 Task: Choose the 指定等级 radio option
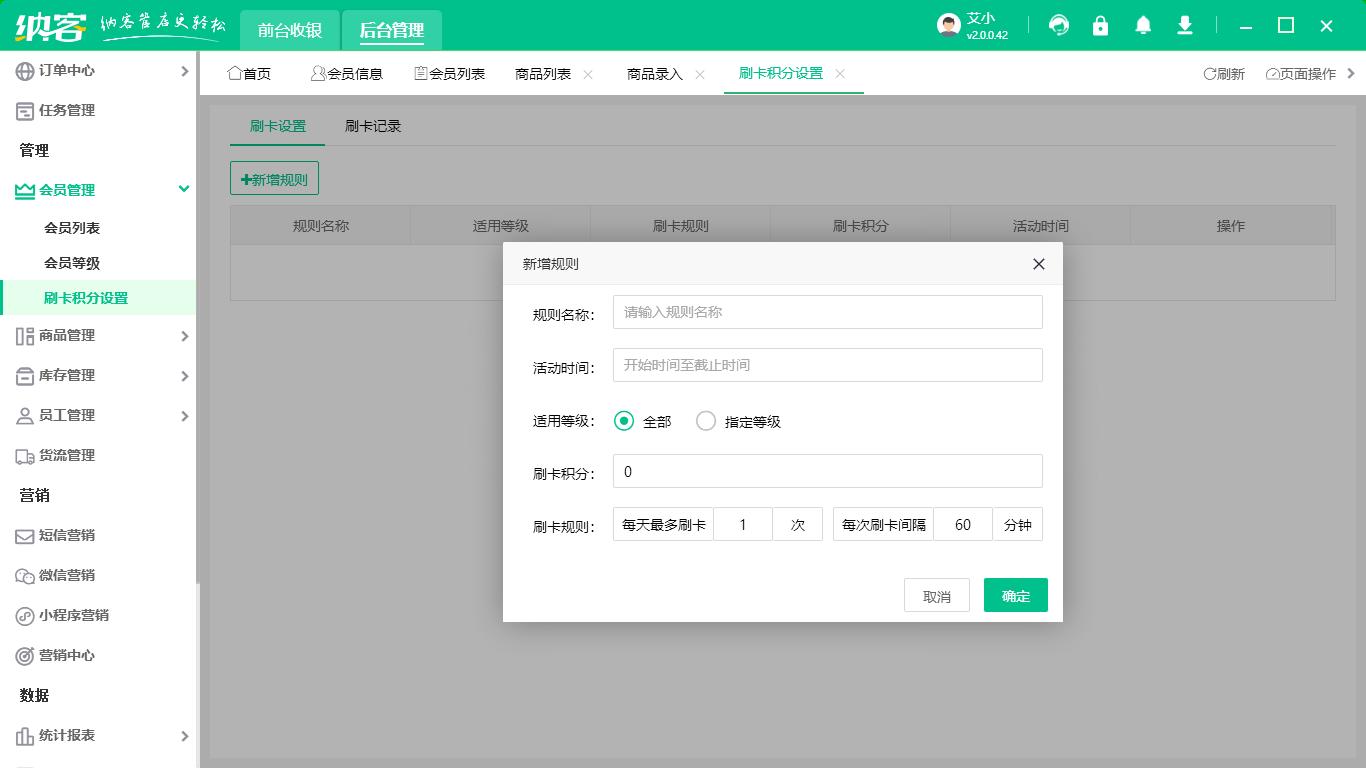(x=707, y=421)
